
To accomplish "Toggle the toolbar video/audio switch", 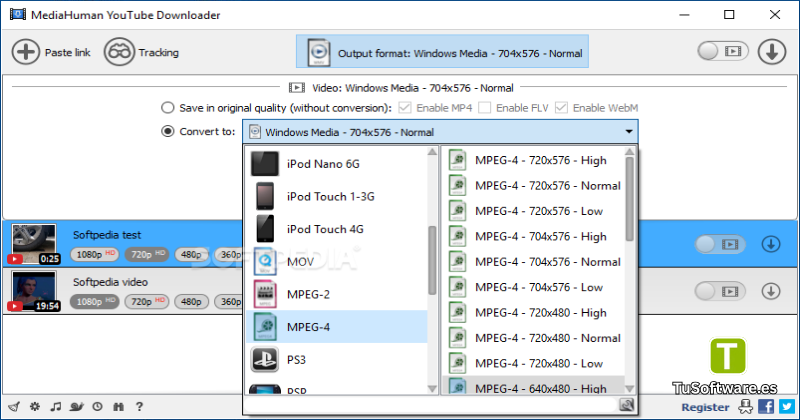I will (722, 51).
